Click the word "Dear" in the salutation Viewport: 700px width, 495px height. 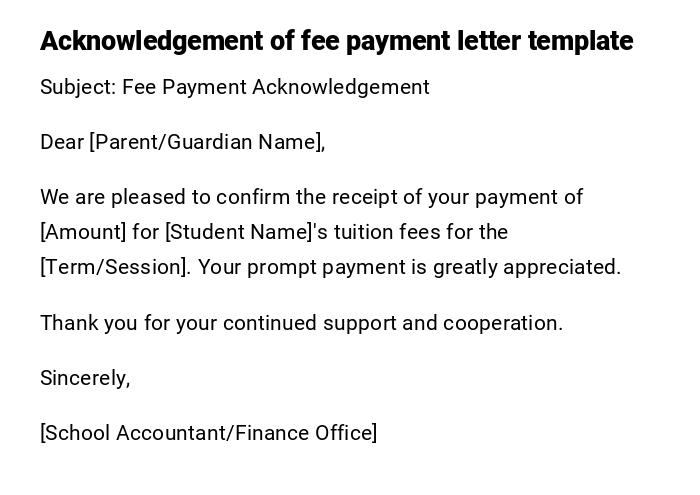pos(62,142)
